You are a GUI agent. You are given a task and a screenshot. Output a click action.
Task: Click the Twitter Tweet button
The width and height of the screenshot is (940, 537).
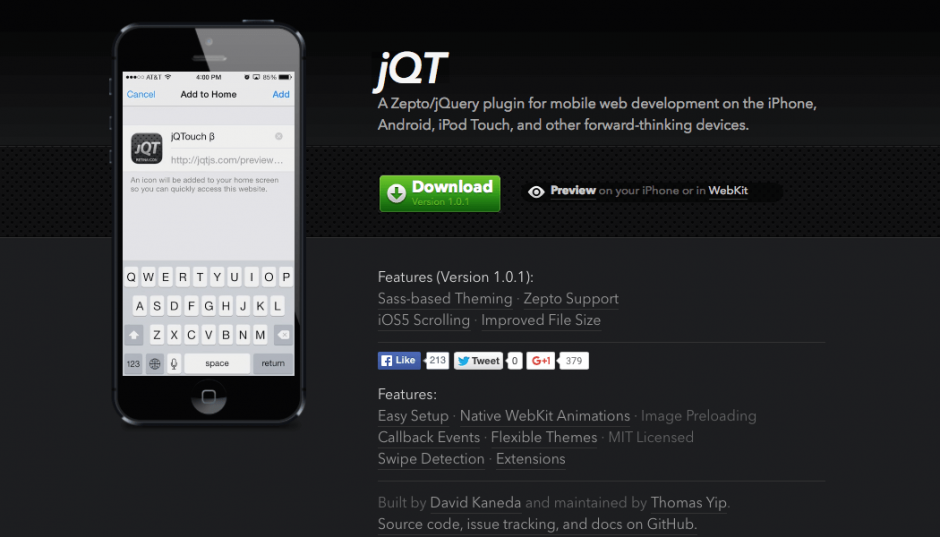(x=478, y=360)
